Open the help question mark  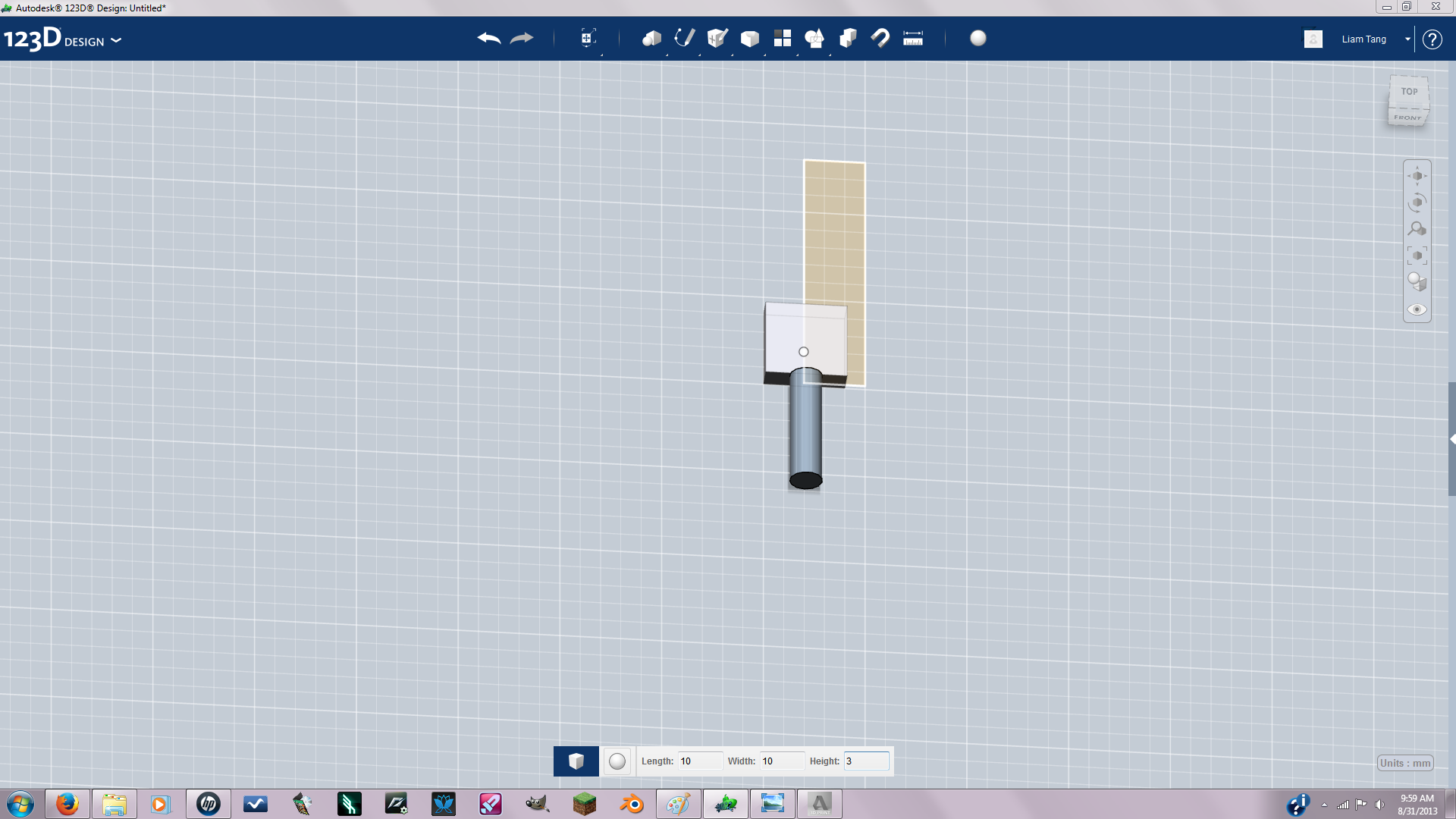point(1432,39)
